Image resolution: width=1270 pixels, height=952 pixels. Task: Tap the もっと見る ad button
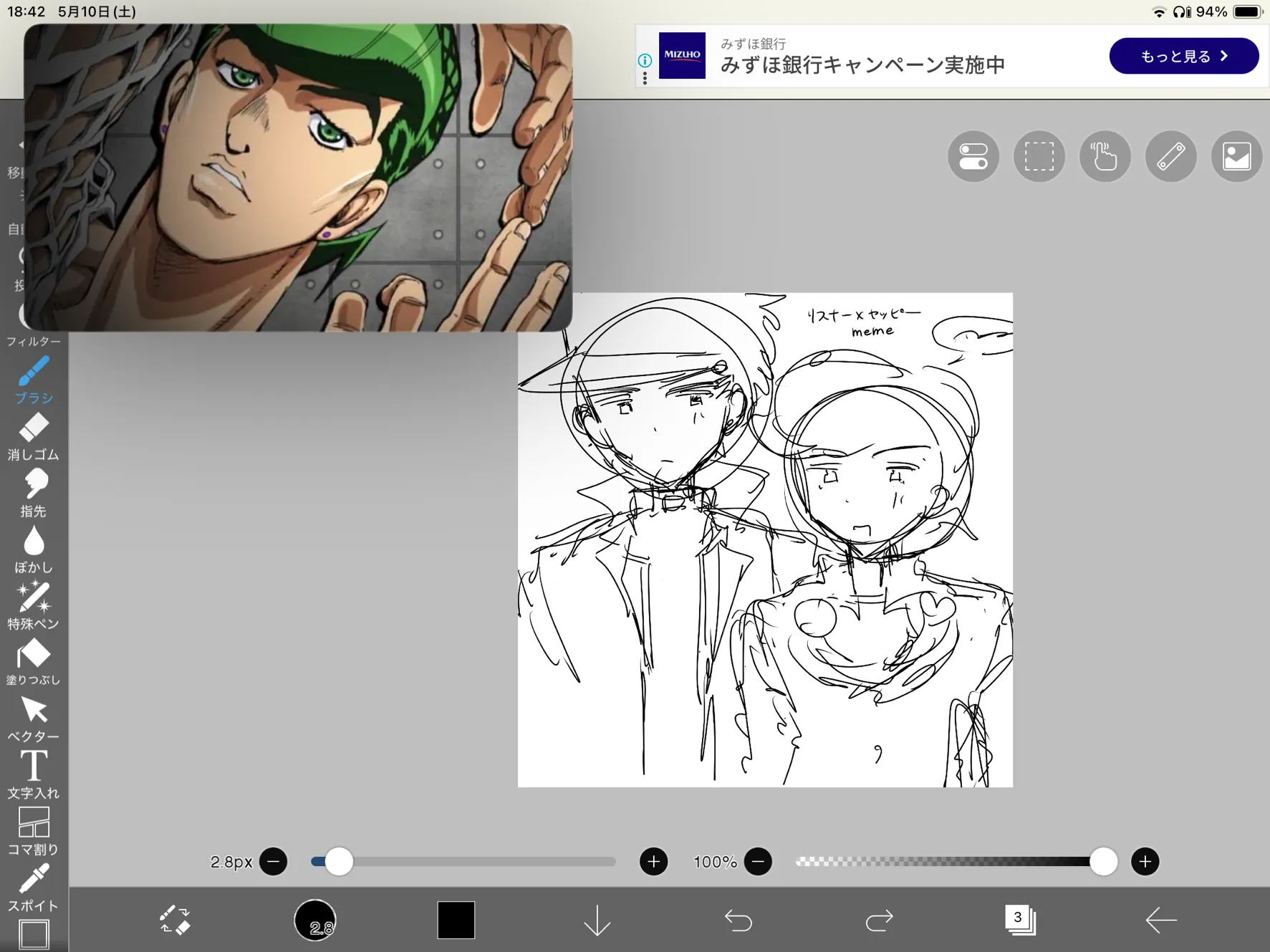point(1184,56)
